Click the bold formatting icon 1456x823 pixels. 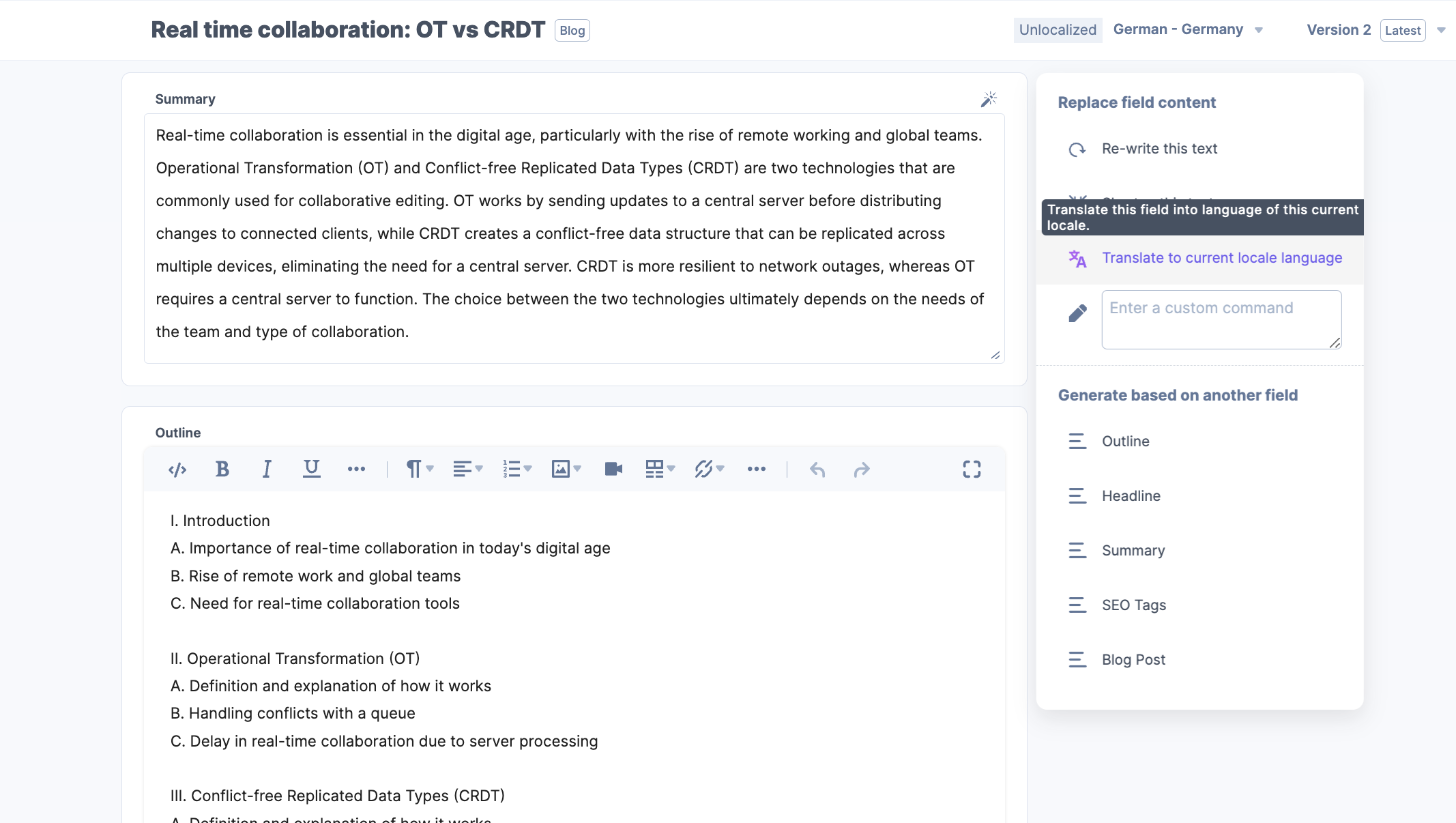222,468
